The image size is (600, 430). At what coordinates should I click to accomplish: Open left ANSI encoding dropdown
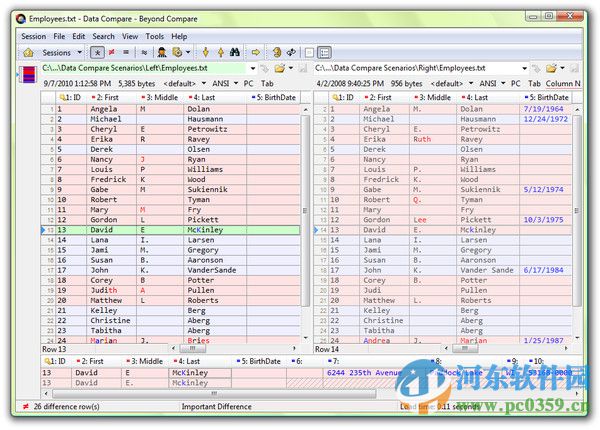(x=225, y=83)
